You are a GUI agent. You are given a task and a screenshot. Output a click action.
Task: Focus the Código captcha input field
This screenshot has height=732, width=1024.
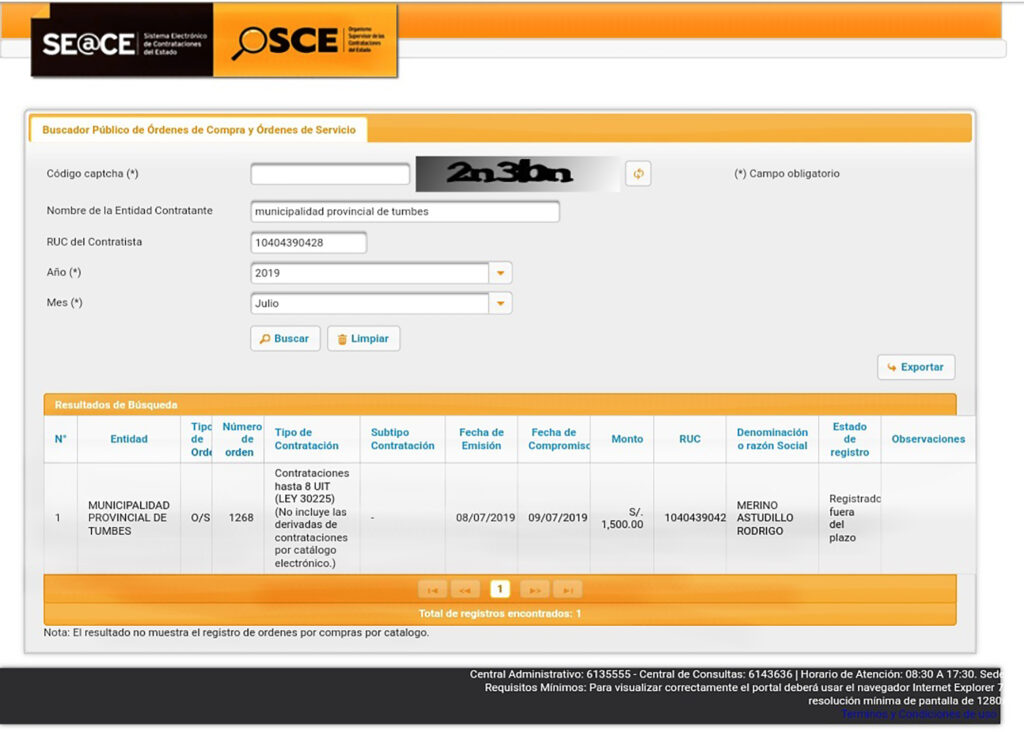click(330, 174)
